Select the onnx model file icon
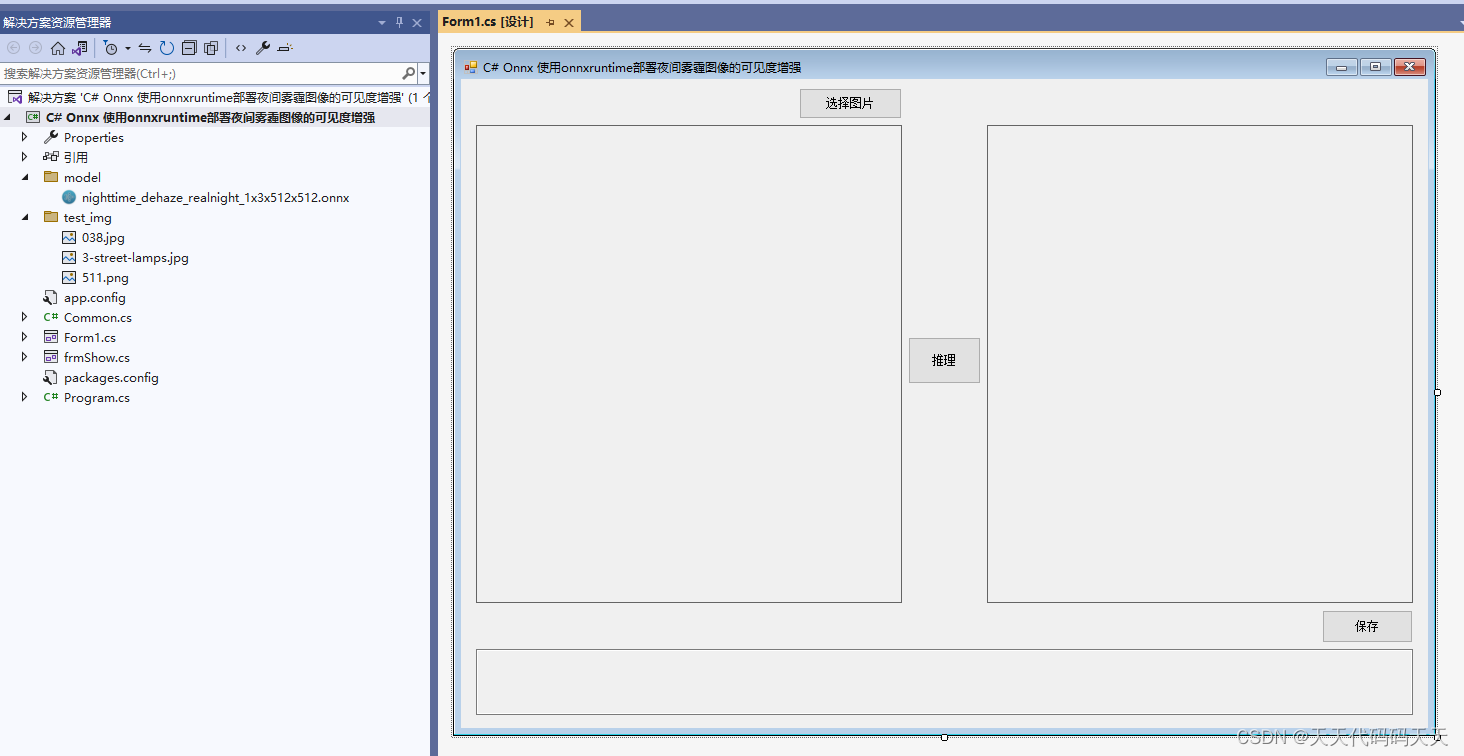The height and width of the screenshot is (756, 1464). pyautogui.click(x=69, y=197)
